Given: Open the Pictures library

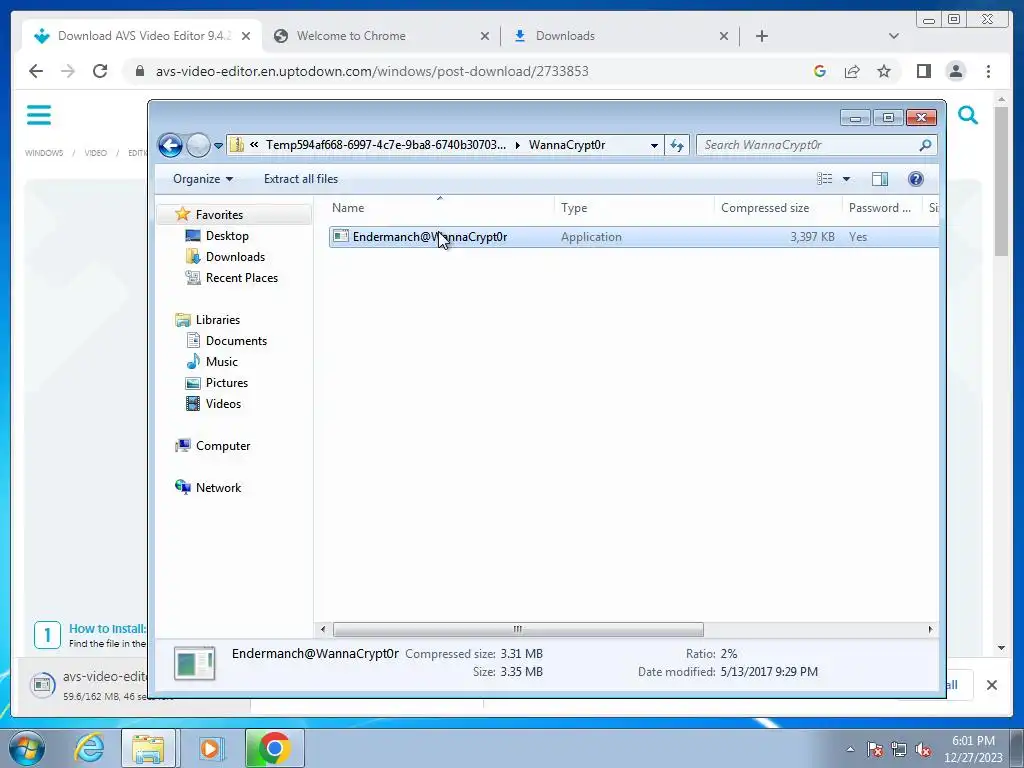Looking at the screenshot, I should [227, 383].
